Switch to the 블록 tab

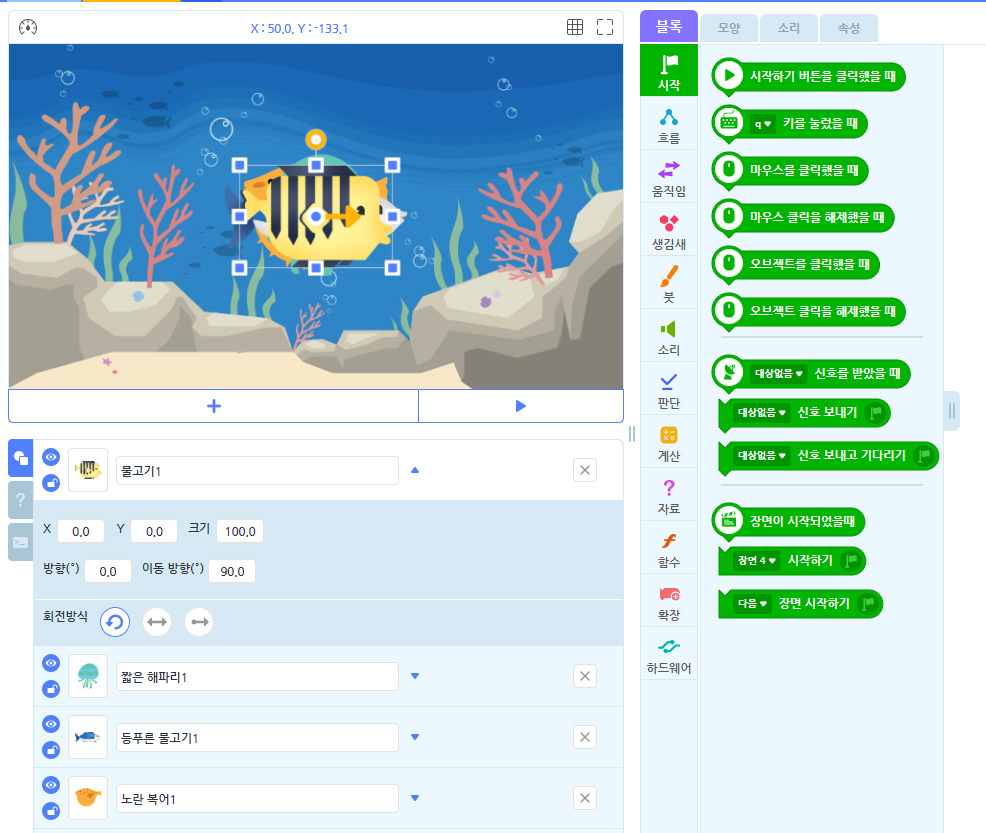(x=668, y=26)
